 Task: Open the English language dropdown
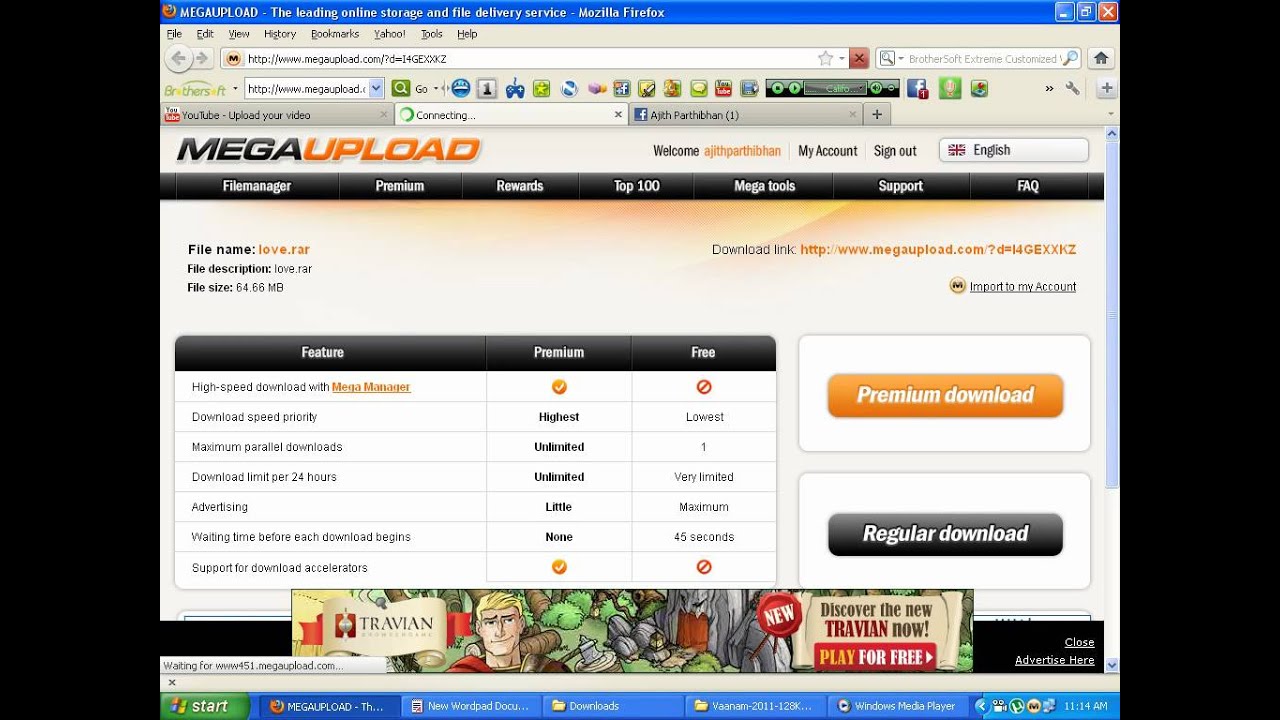click(x=1013, y=150)
